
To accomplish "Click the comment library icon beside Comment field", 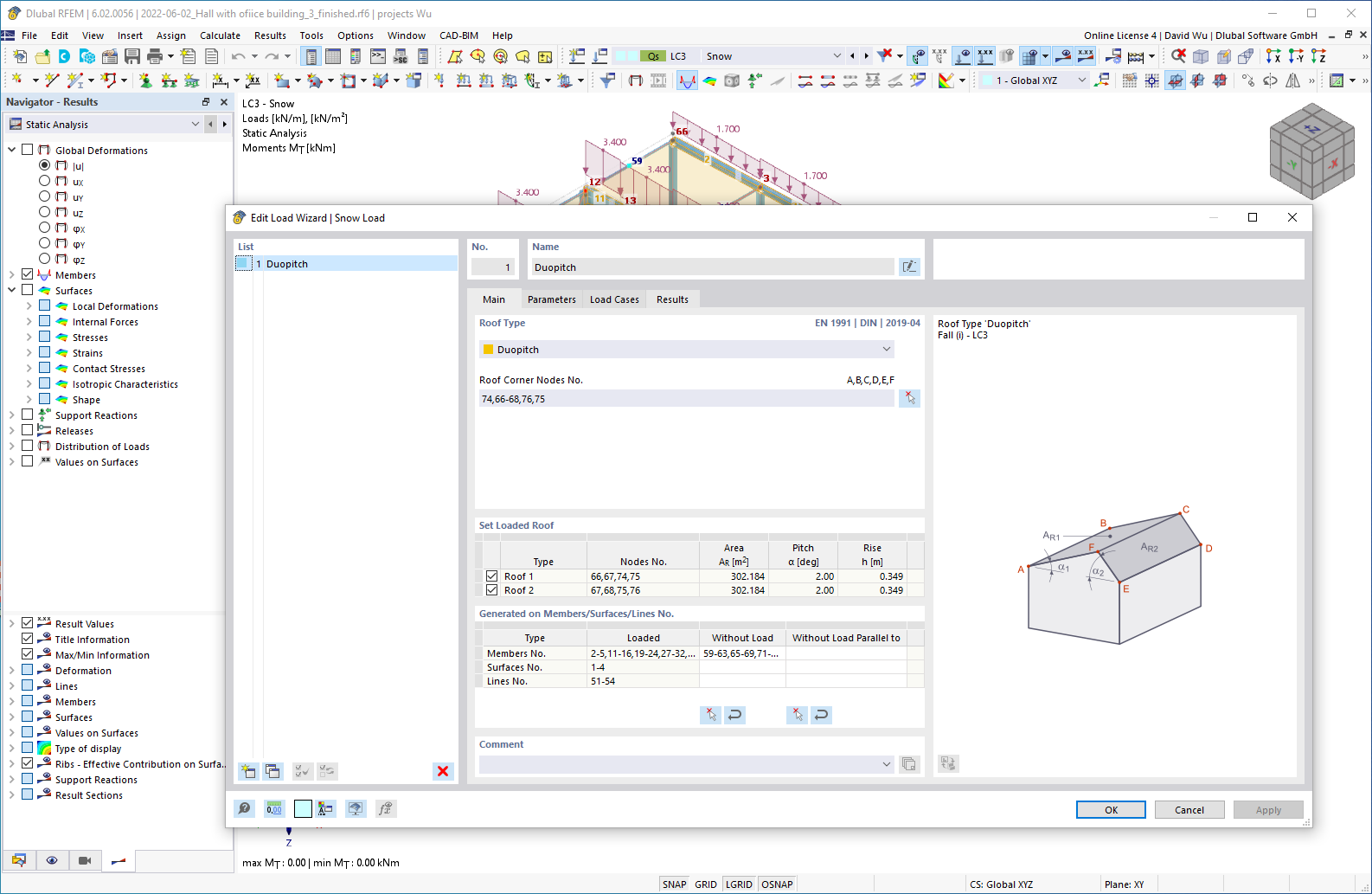I will (x=909, y=764).
